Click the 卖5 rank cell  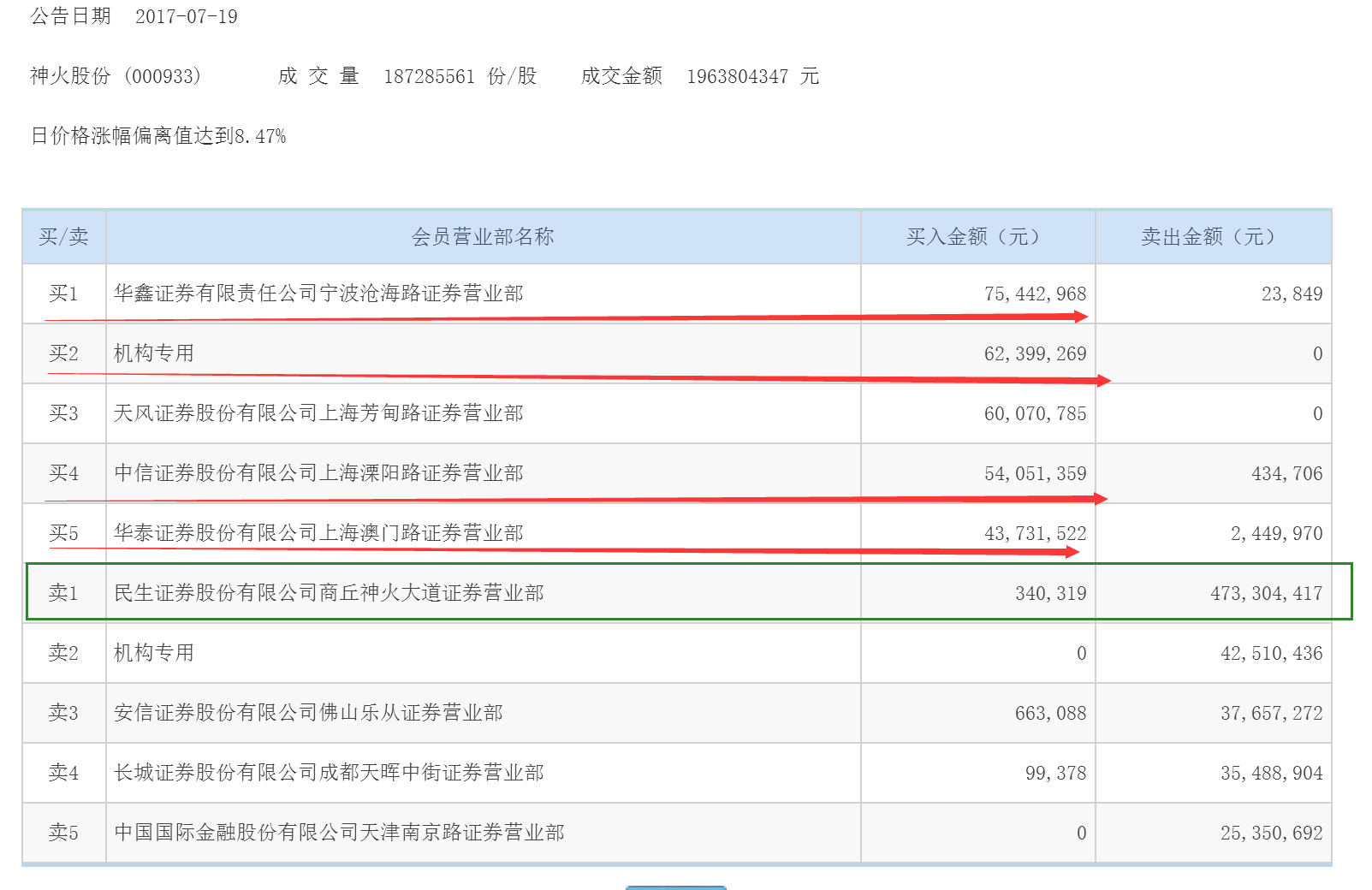[64, 833]
